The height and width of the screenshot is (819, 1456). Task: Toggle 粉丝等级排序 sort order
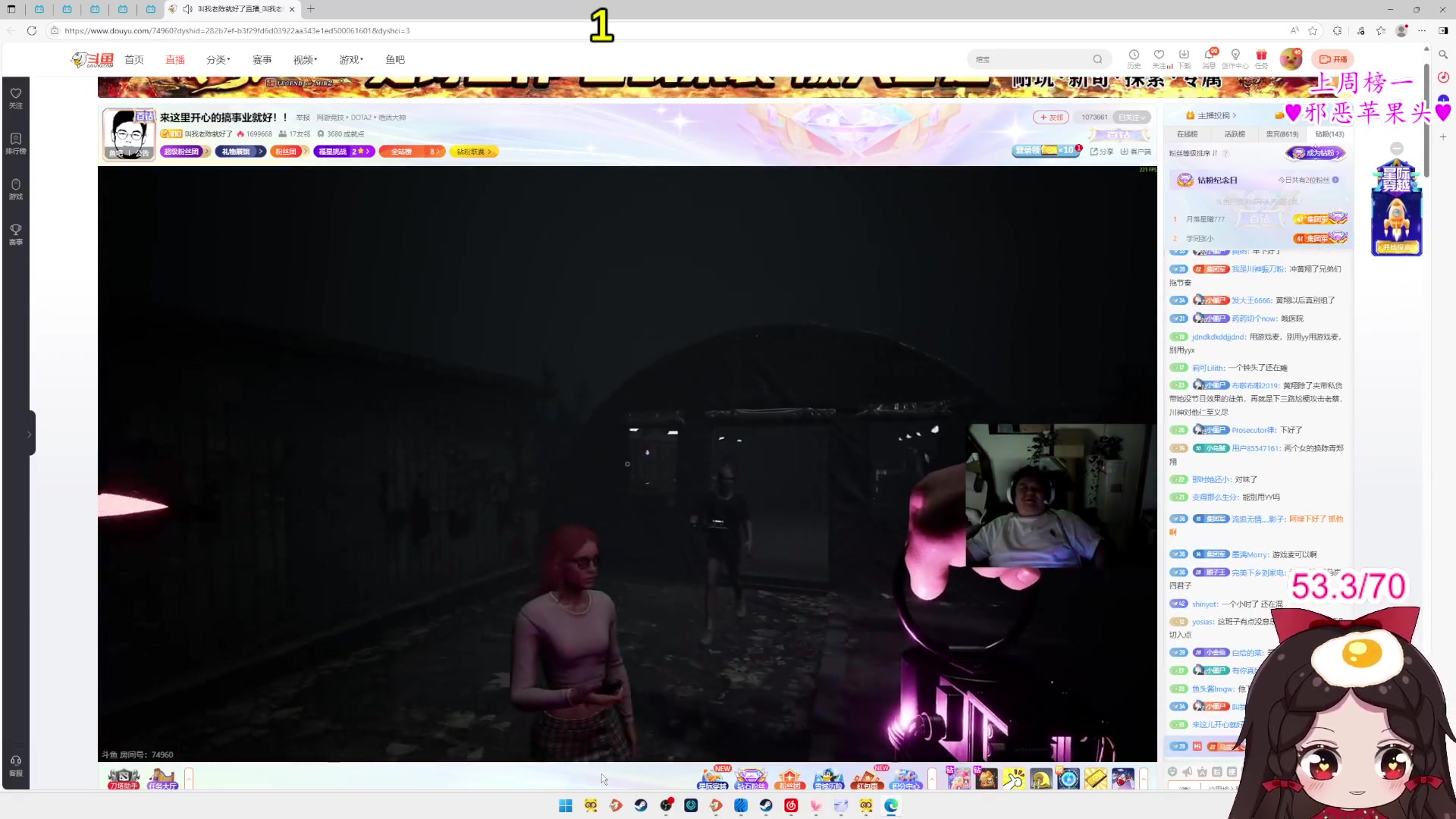(1194, 153)
